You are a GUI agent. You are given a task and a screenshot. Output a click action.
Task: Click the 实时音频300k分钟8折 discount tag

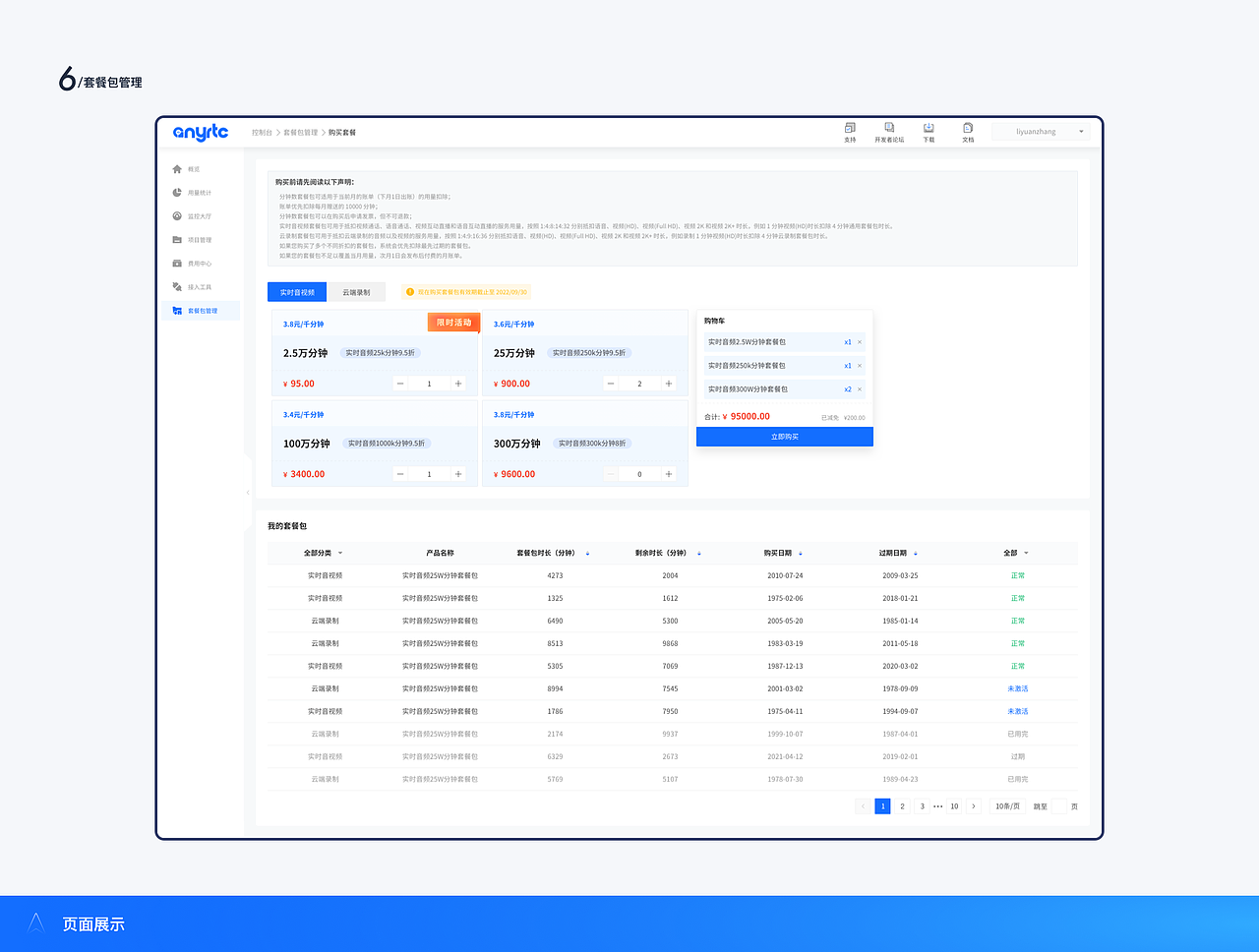point(592,444)
